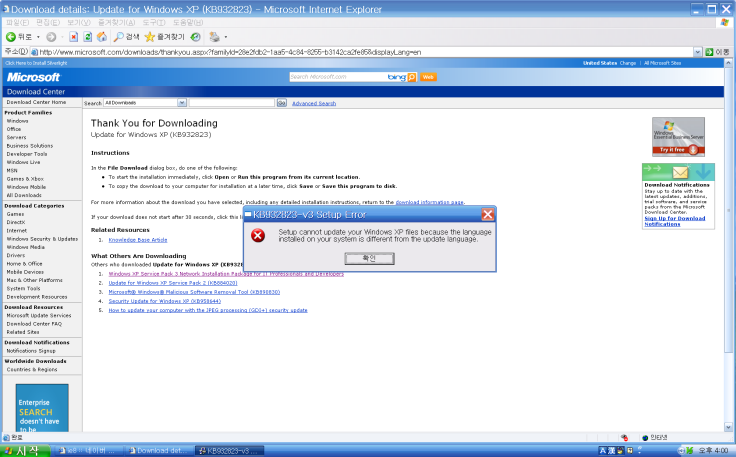Viewport: 736px width, 457px height.
Task: Open Countries & Regions link
Action: point(32,369)
